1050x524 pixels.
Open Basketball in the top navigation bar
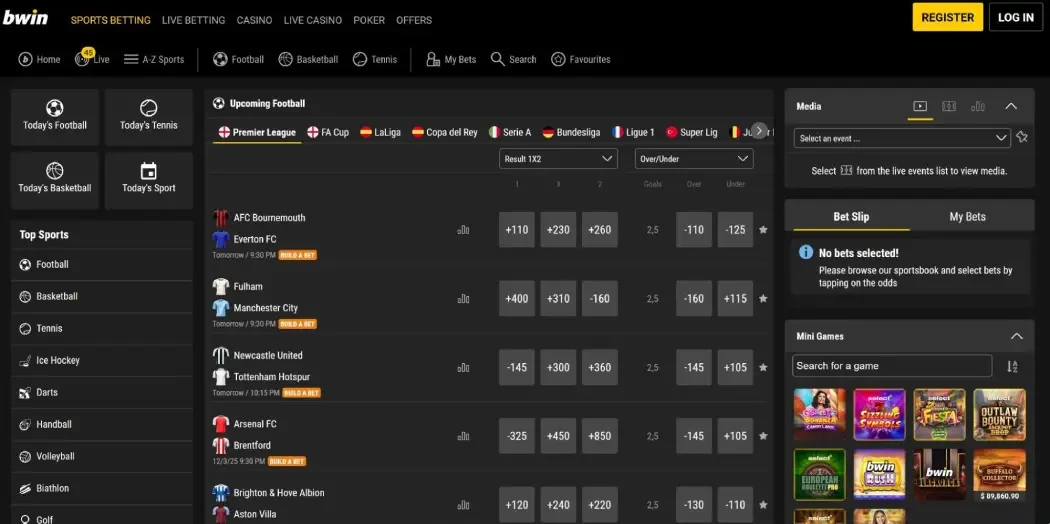(308, 60)
